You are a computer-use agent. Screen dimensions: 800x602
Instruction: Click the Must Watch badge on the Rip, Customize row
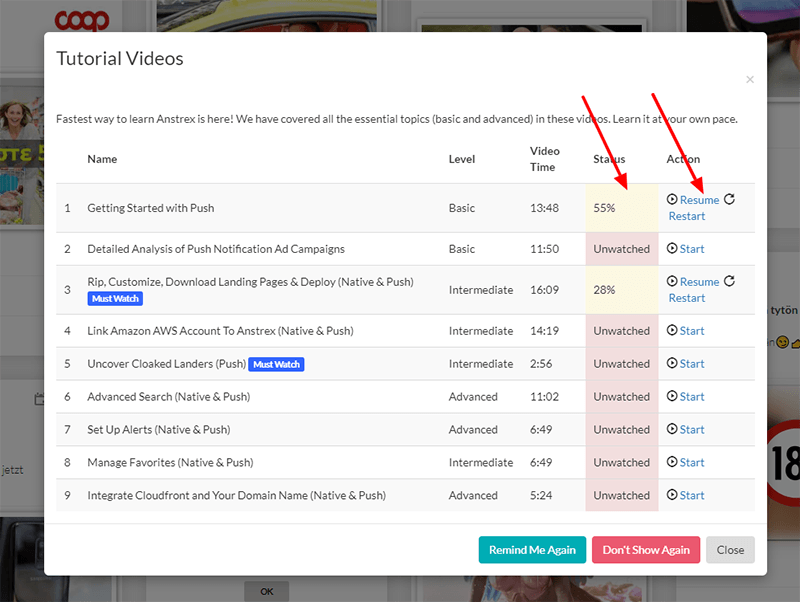point(115,298)
